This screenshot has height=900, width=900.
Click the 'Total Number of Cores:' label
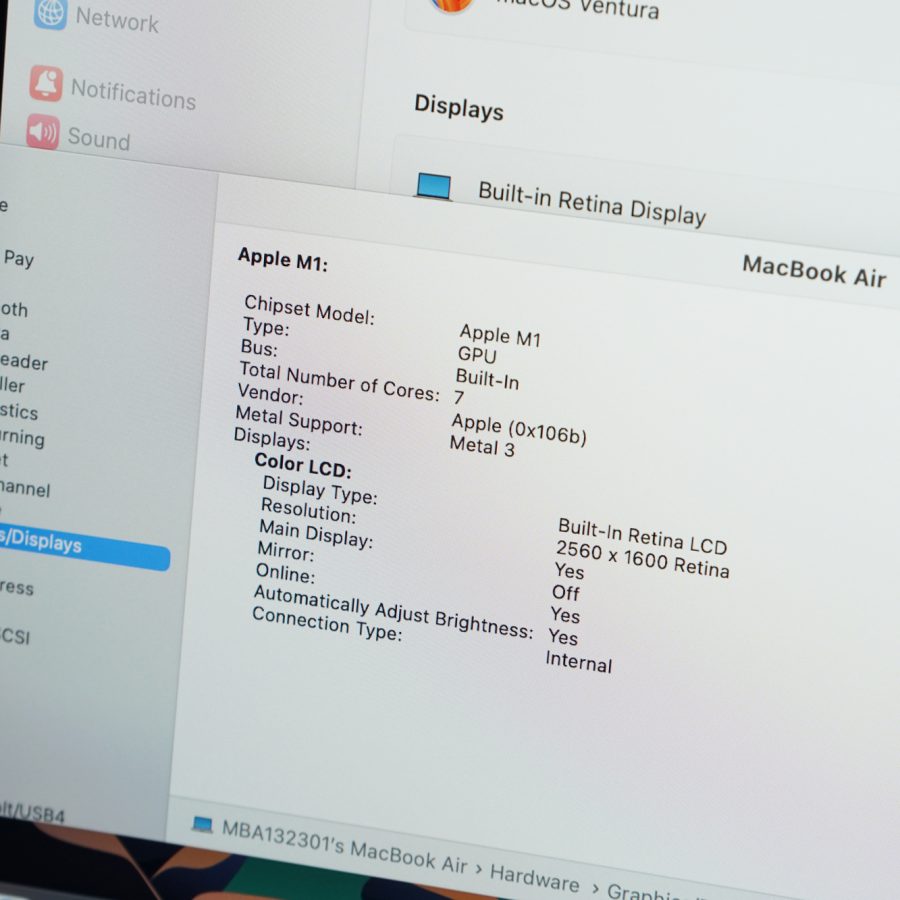click(340, 381)
